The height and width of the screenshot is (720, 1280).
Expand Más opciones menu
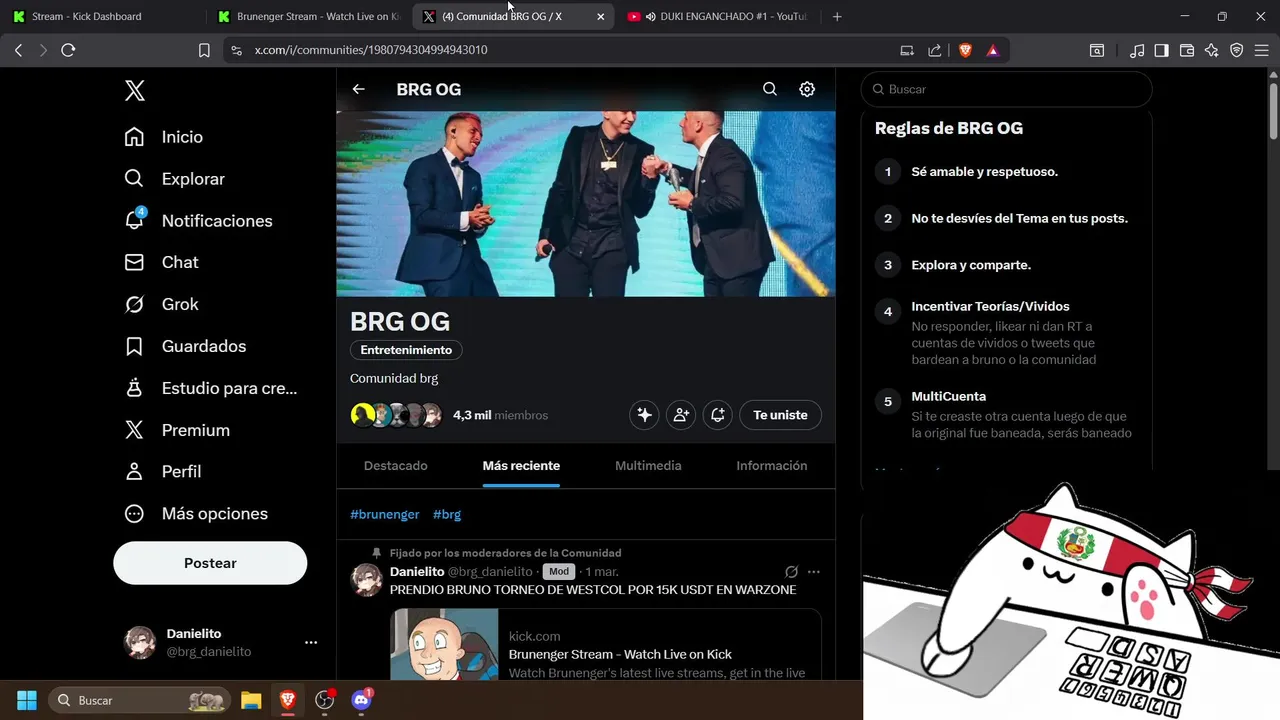[196, 513]
